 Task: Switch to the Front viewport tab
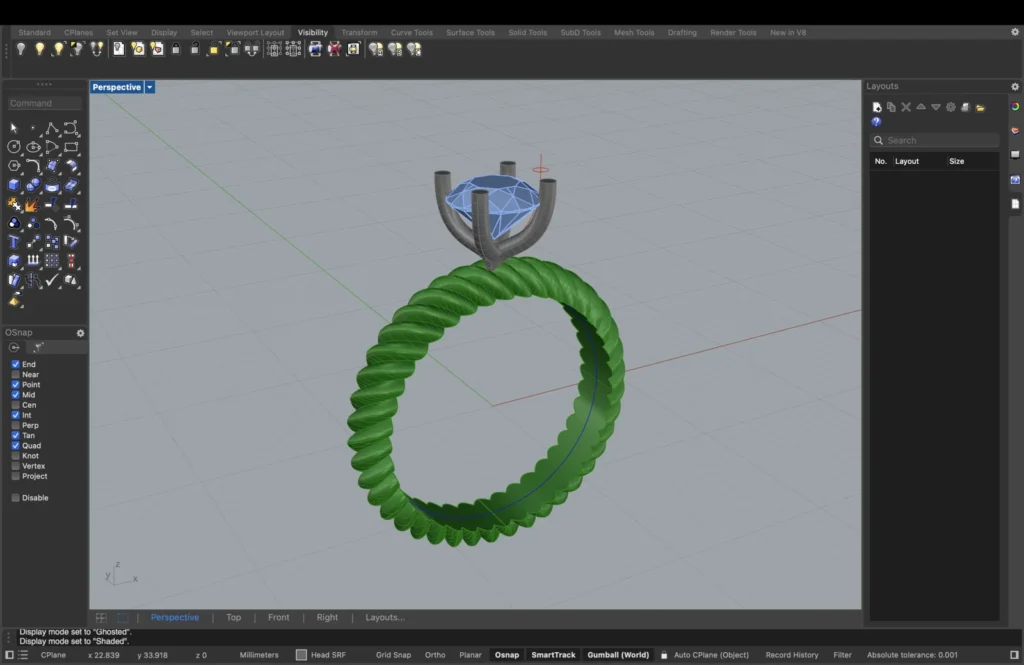pyautogui.click(x=279, y=618)
